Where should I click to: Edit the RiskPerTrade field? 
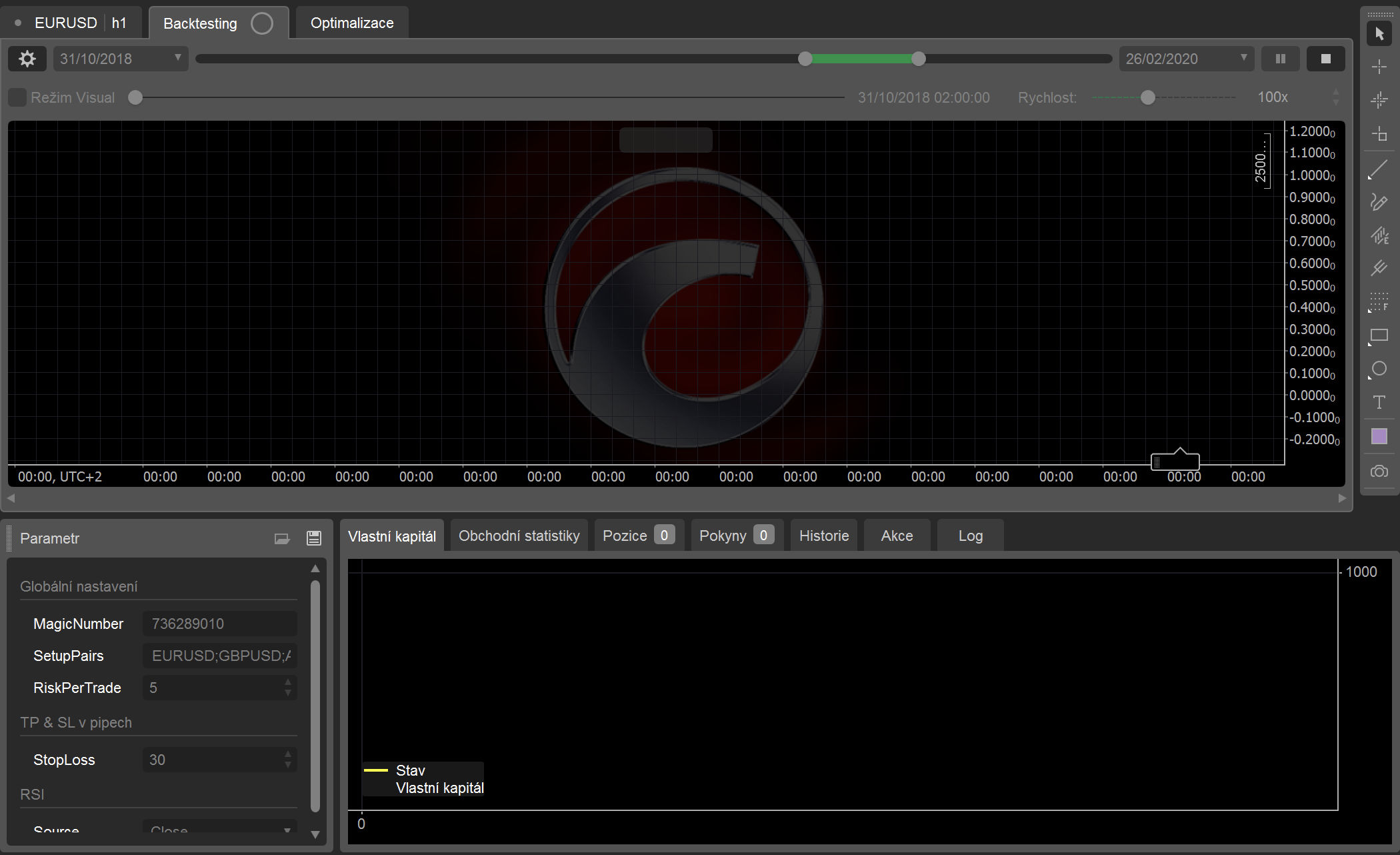[x=220, y=688]
